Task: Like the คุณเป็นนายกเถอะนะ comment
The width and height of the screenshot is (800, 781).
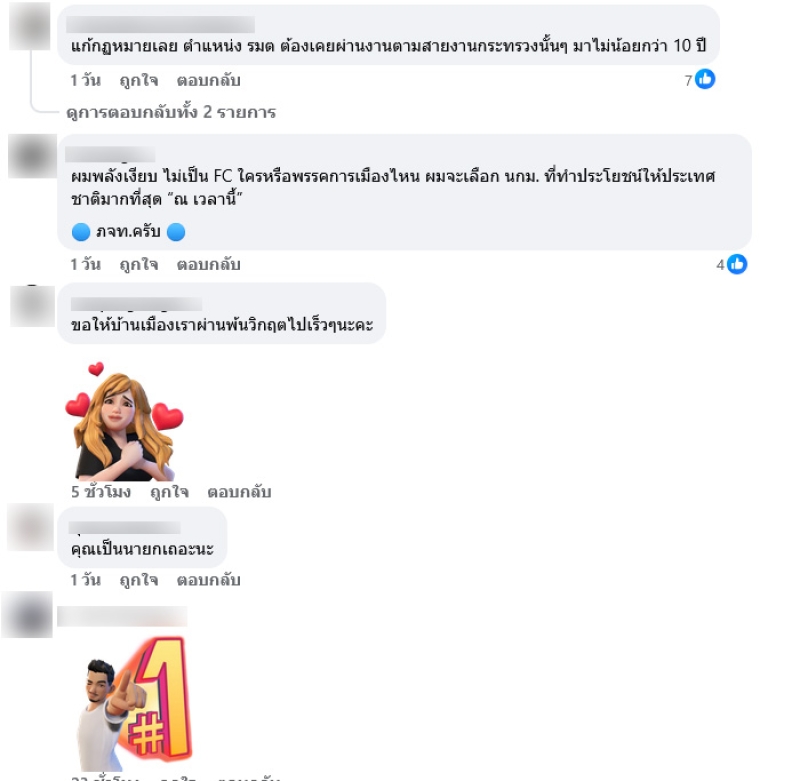Action: (x=138, y=580)
